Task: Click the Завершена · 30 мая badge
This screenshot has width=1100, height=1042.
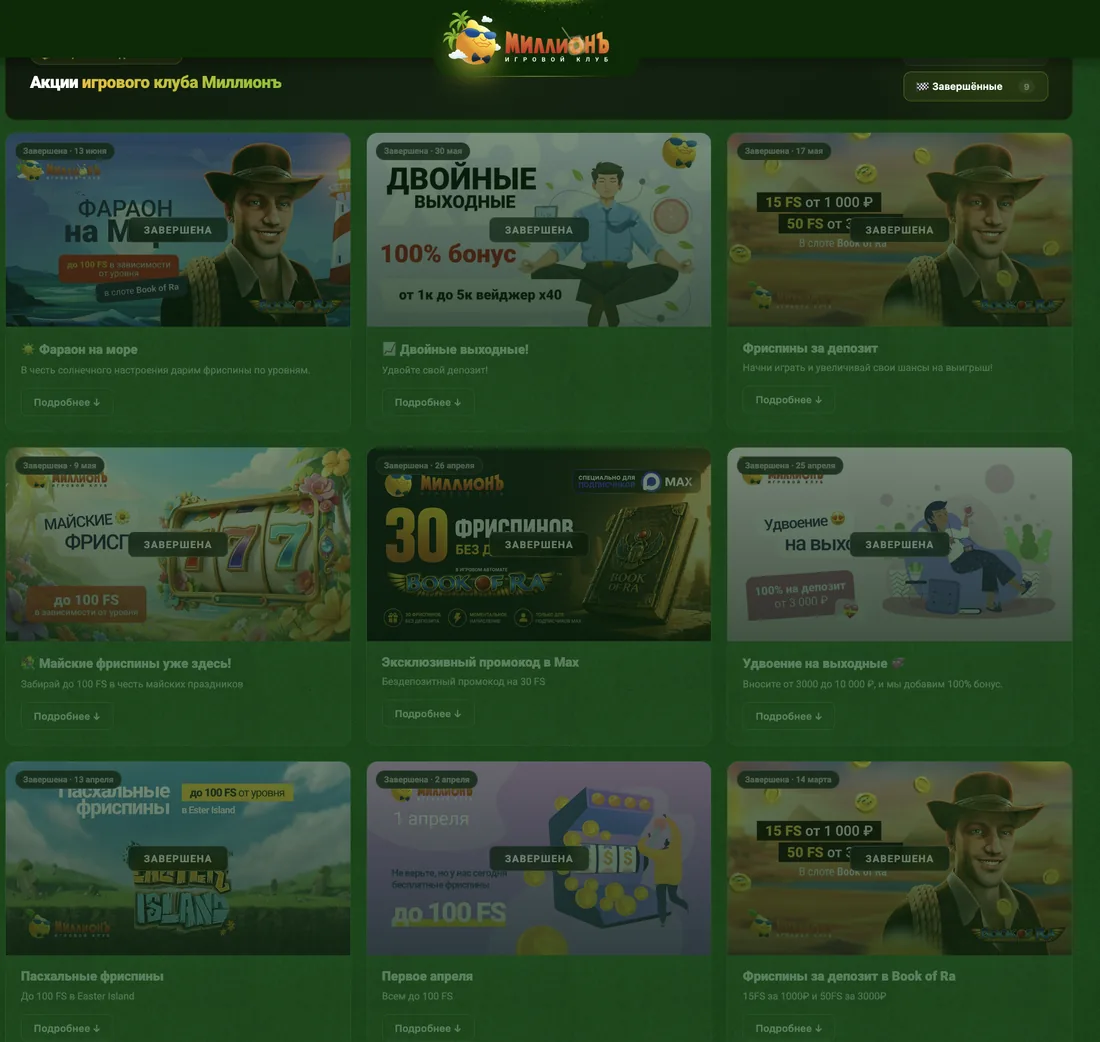Action: [422, 151]
